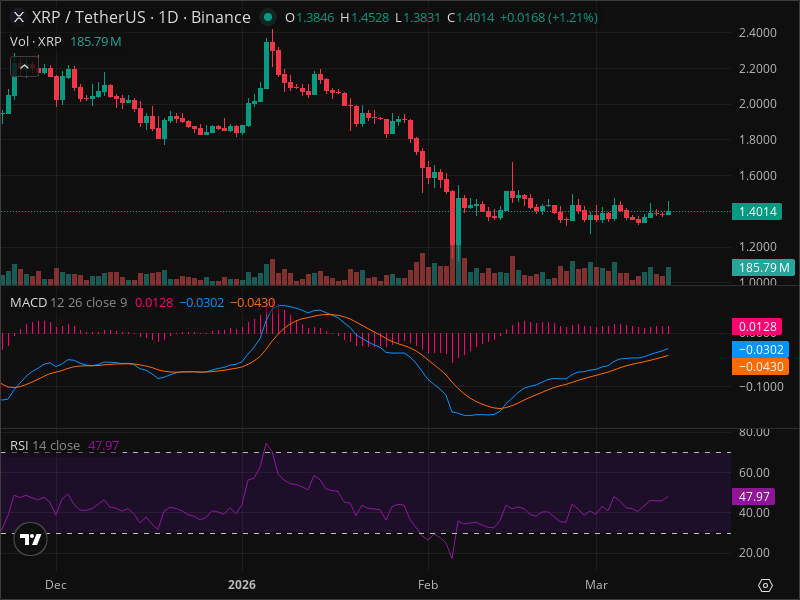Click the RSI value tag 47.97
The image size is (800, 600).
(x=754, y=496)
